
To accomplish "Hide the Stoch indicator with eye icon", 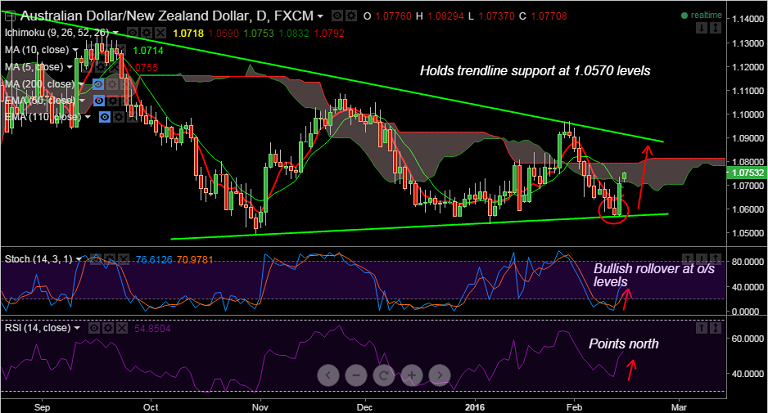I will pyautogui.click(x=96, y=259).
